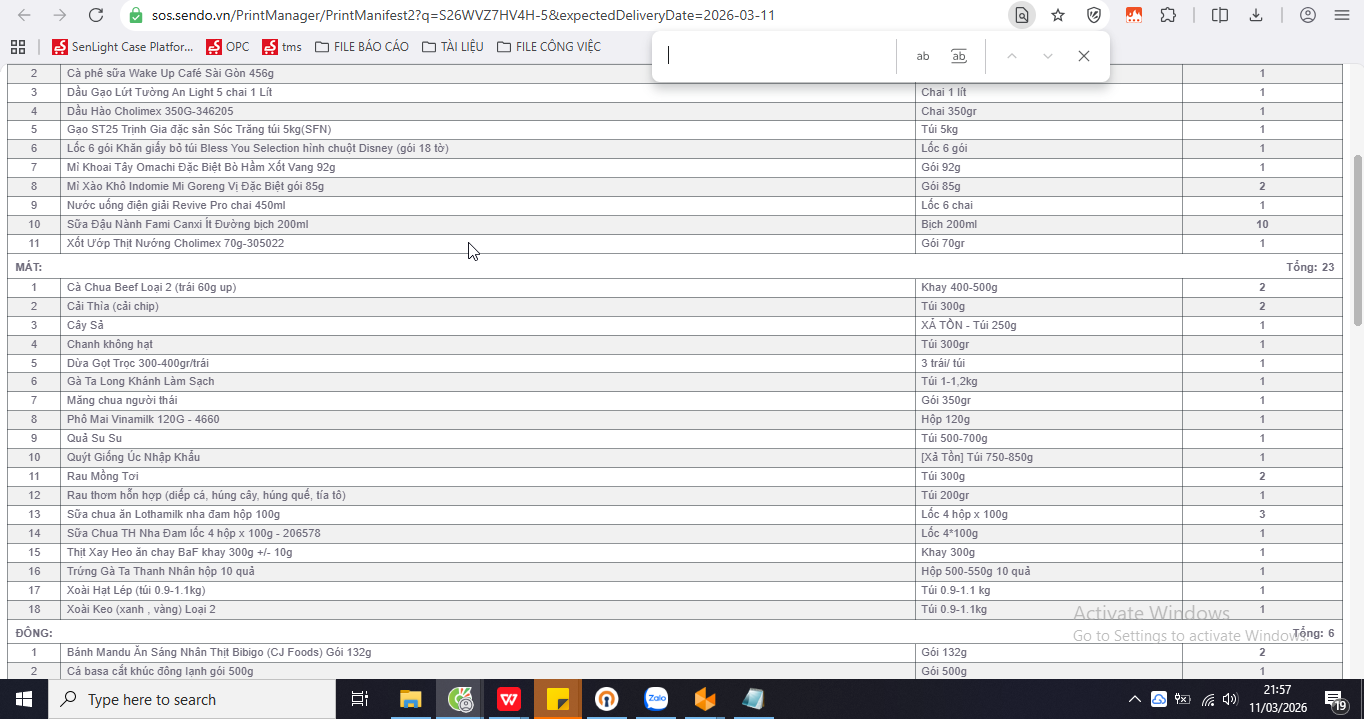
Task: Open the FILE CÔNG VIỆC bookmark folder
Action: [549, 46]
